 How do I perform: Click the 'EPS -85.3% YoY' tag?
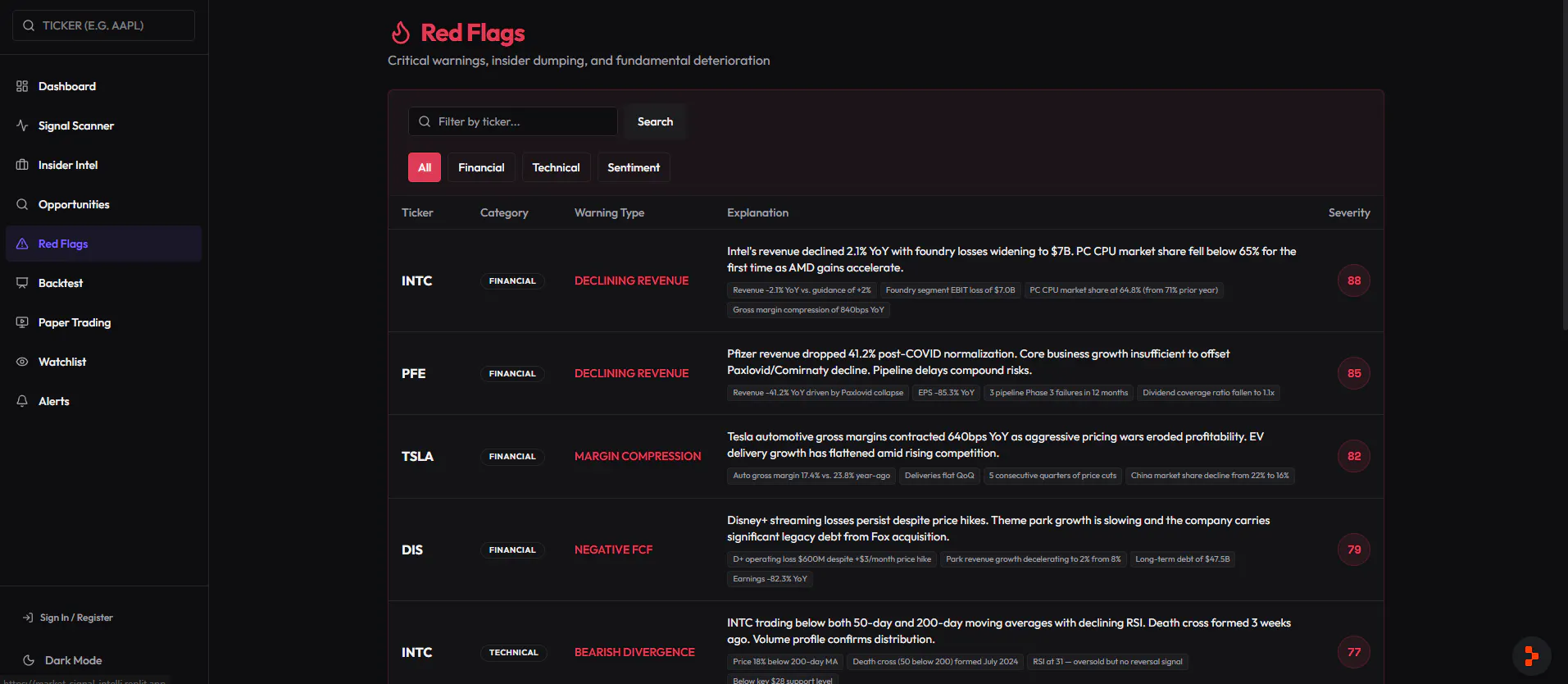pyautogui.click(x=946, y=393)
